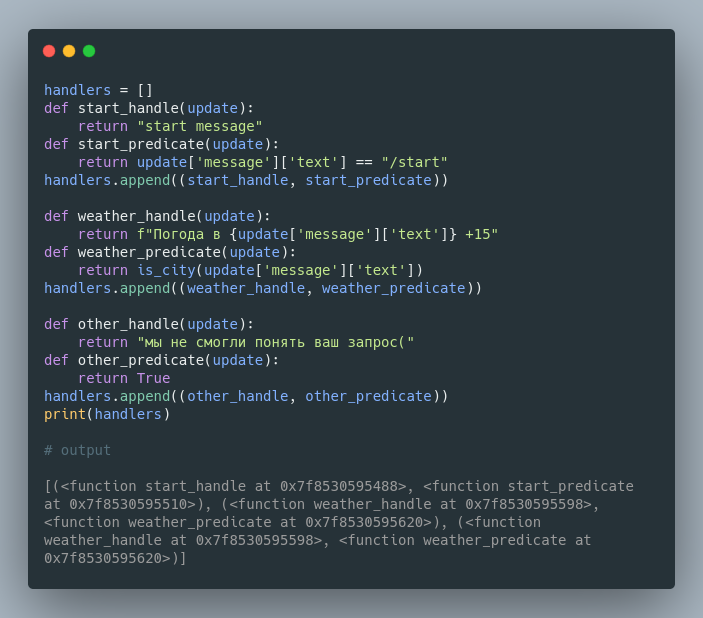
Task: Click the weather_predicate function definition
Action: (x=170, y=252)
